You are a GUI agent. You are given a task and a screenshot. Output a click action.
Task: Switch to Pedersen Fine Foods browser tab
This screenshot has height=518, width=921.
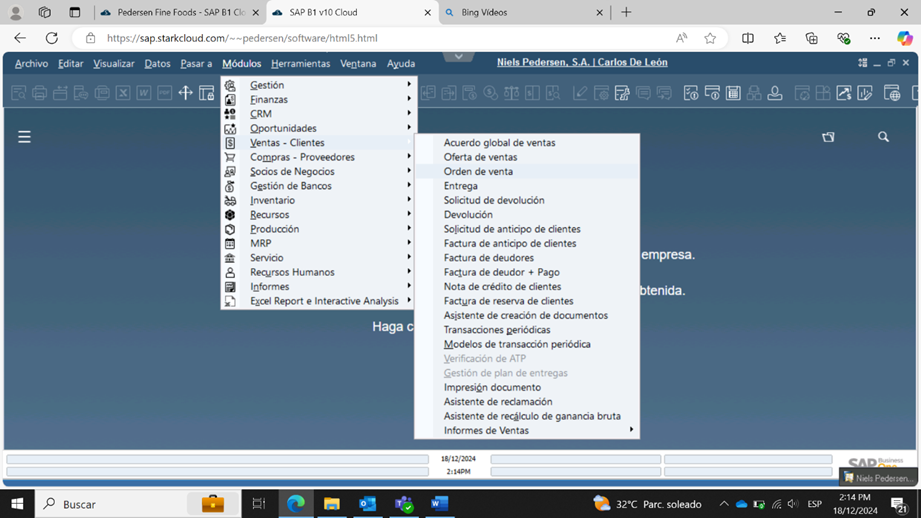[x=180, y=12]
